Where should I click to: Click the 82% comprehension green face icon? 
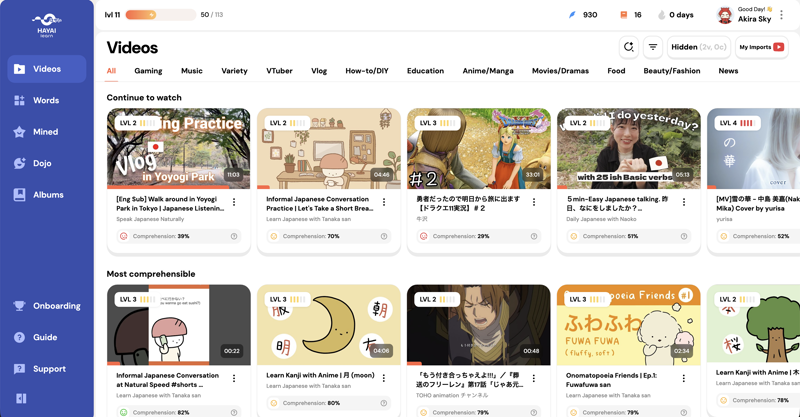(x=123, y=412)
